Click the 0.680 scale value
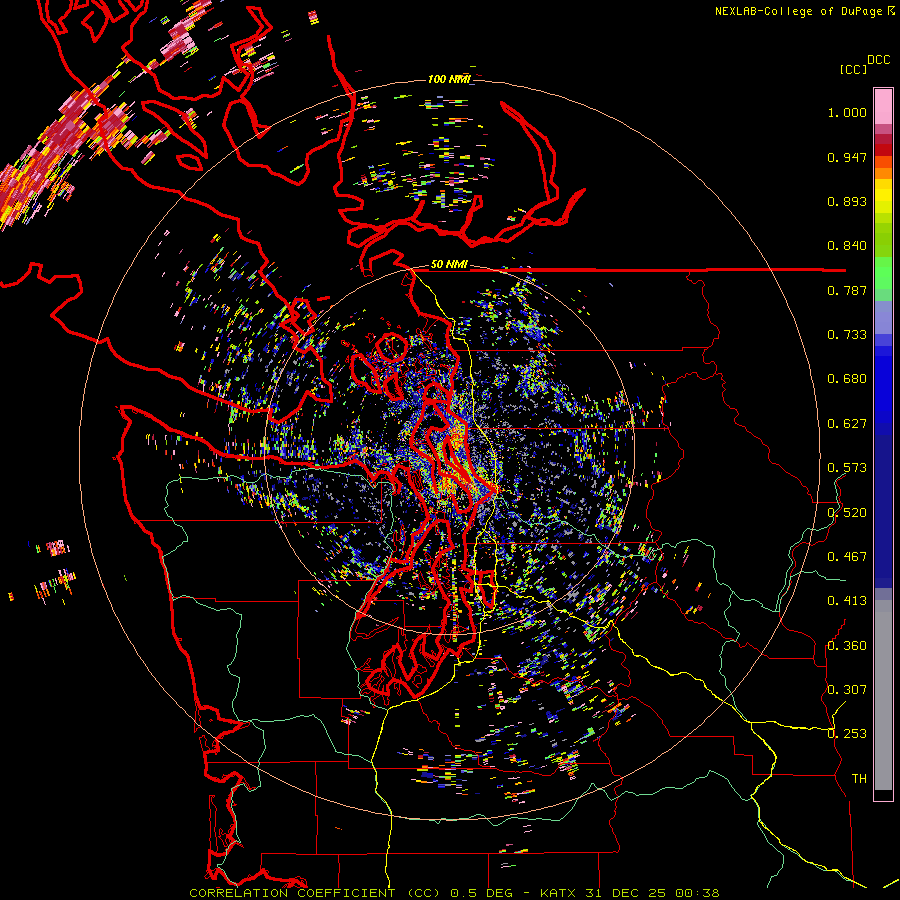Viewport: 900px width, 900px height. (847, 379)
